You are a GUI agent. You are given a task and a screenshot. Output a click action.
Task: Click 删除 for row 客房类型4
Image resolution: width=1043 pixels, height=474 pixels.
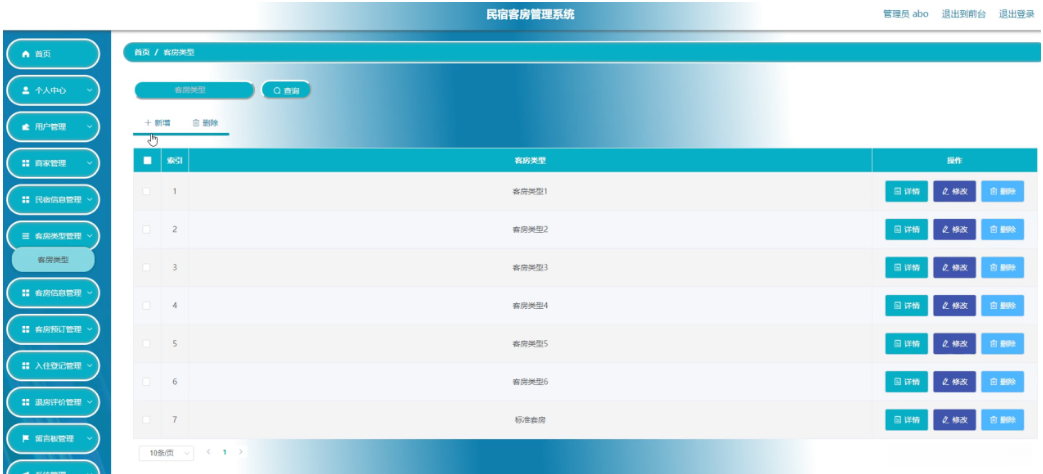[x=1002, y=306]
